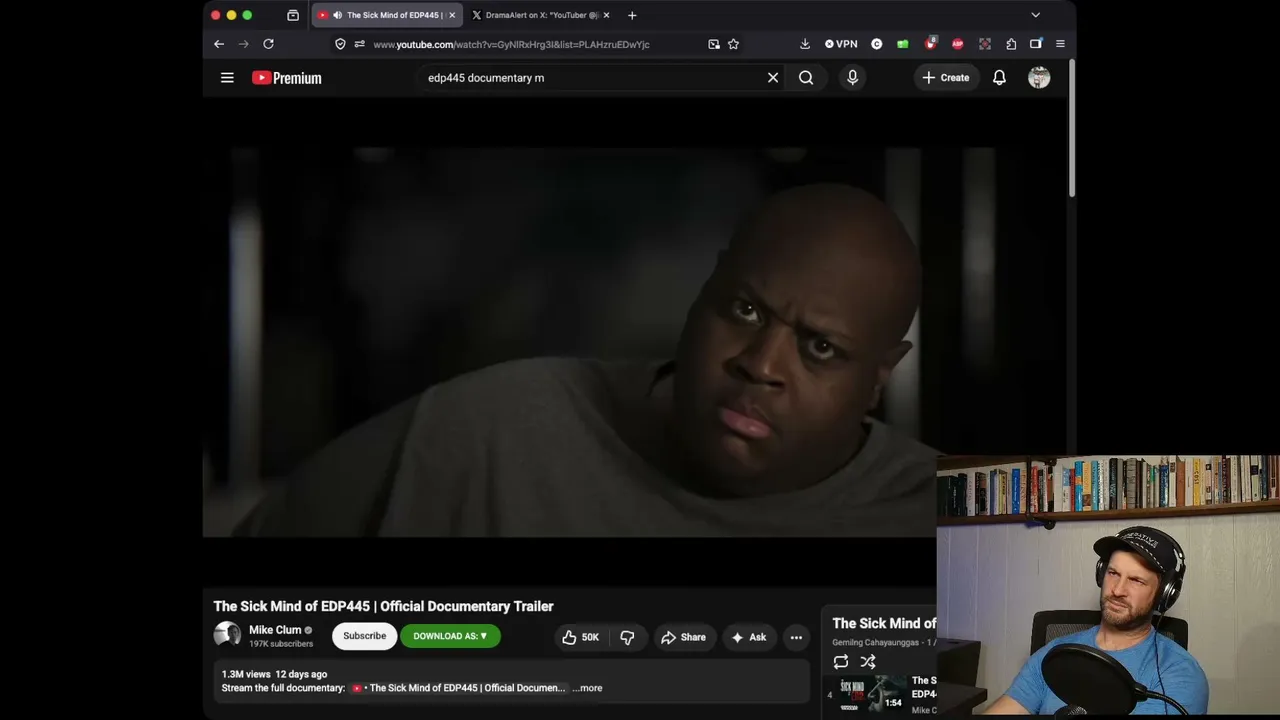Bookmark this page with the star
1280x720 pixels.
coord(733,44)
